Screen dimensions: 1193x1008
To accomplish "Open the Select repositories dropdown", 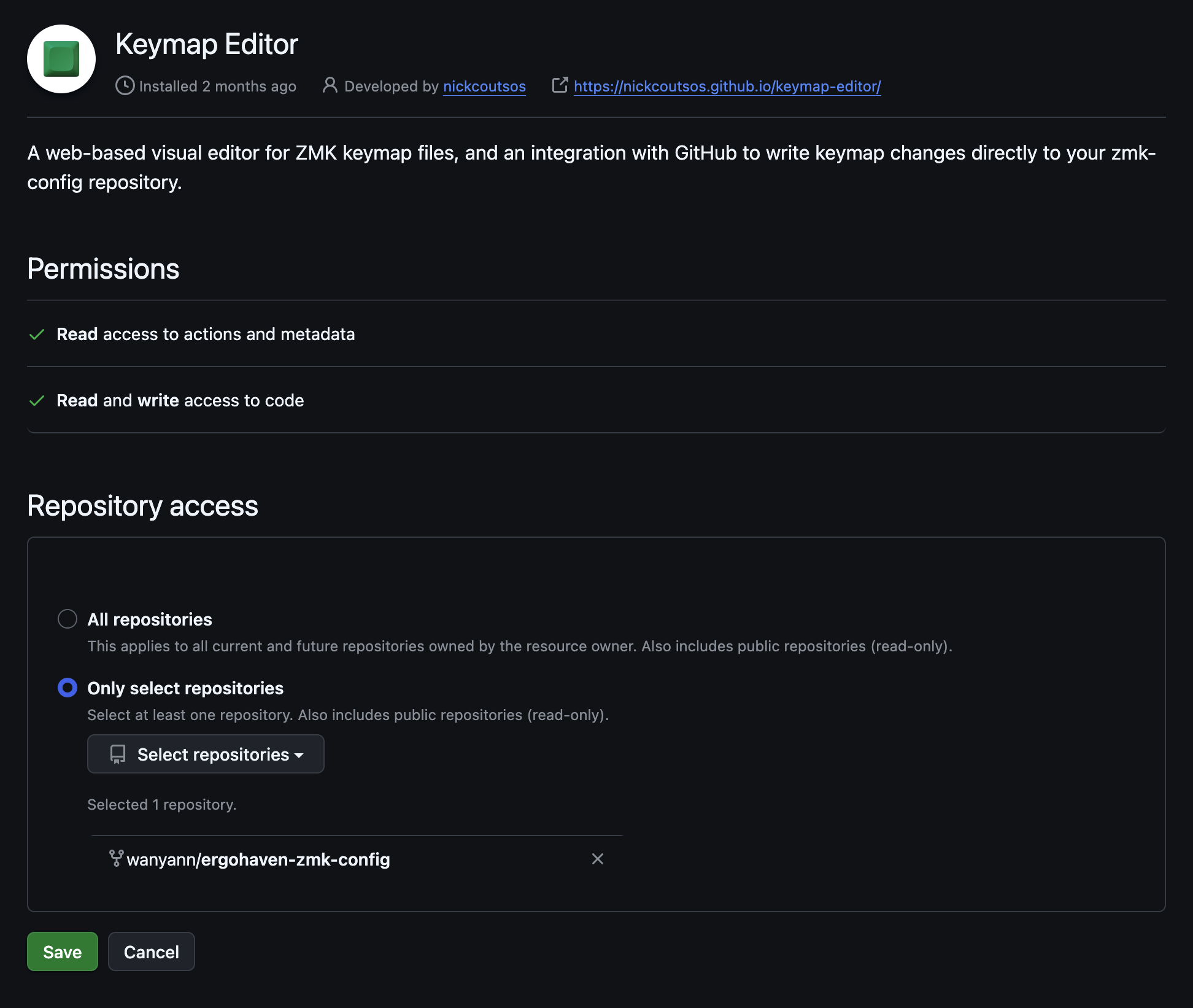I will coord(206,754).
